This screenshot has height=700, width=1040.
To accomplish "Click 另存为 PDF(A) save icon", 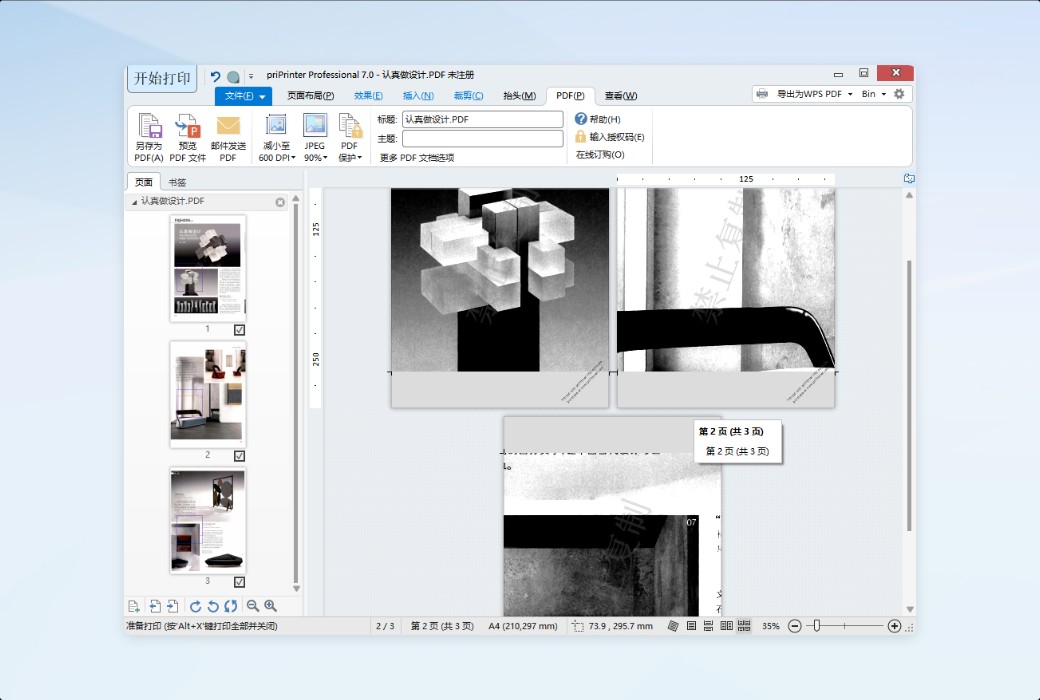I will (x=149, y=138).
